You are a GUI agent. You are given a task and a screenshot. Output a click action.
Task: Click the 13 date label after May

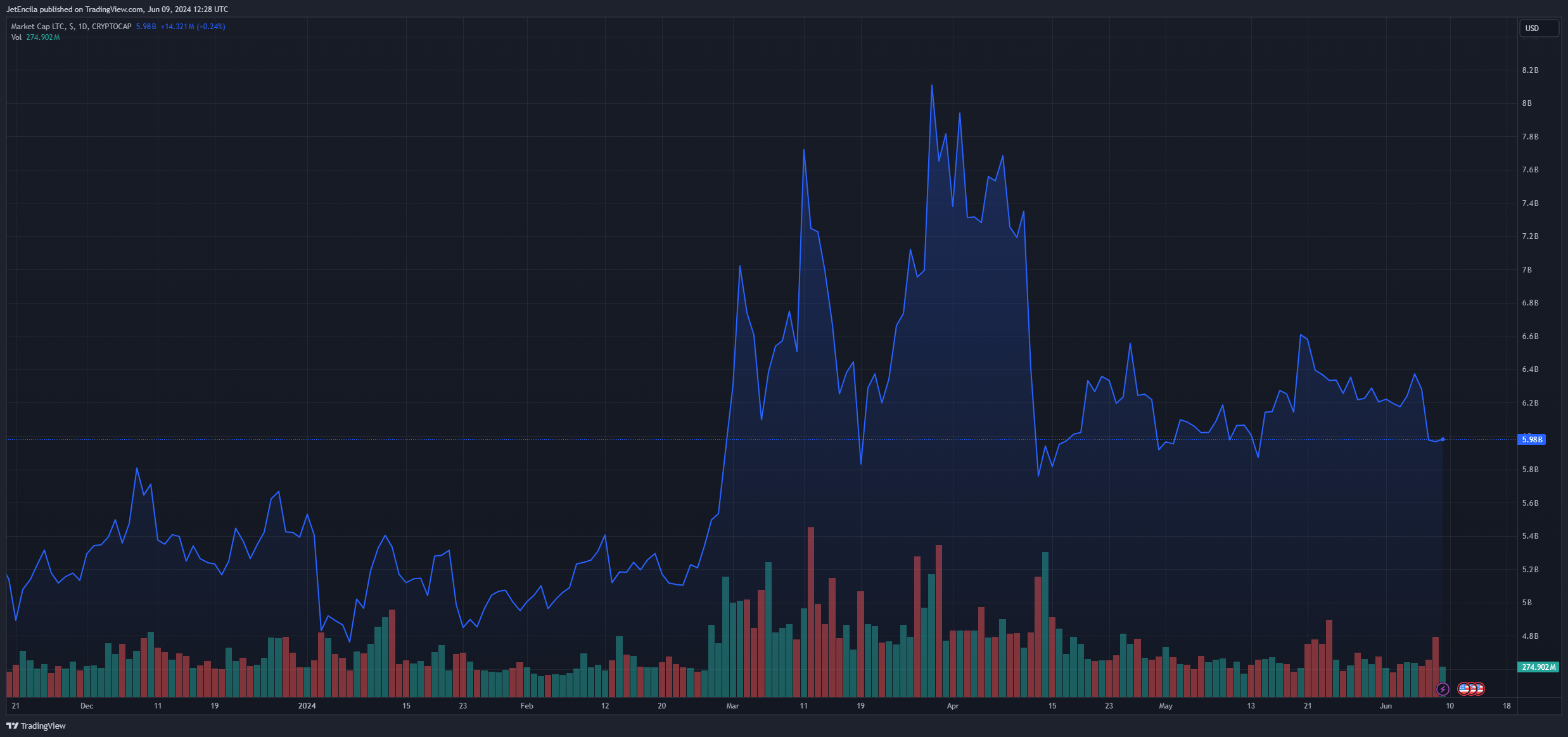click(1251, 706)
